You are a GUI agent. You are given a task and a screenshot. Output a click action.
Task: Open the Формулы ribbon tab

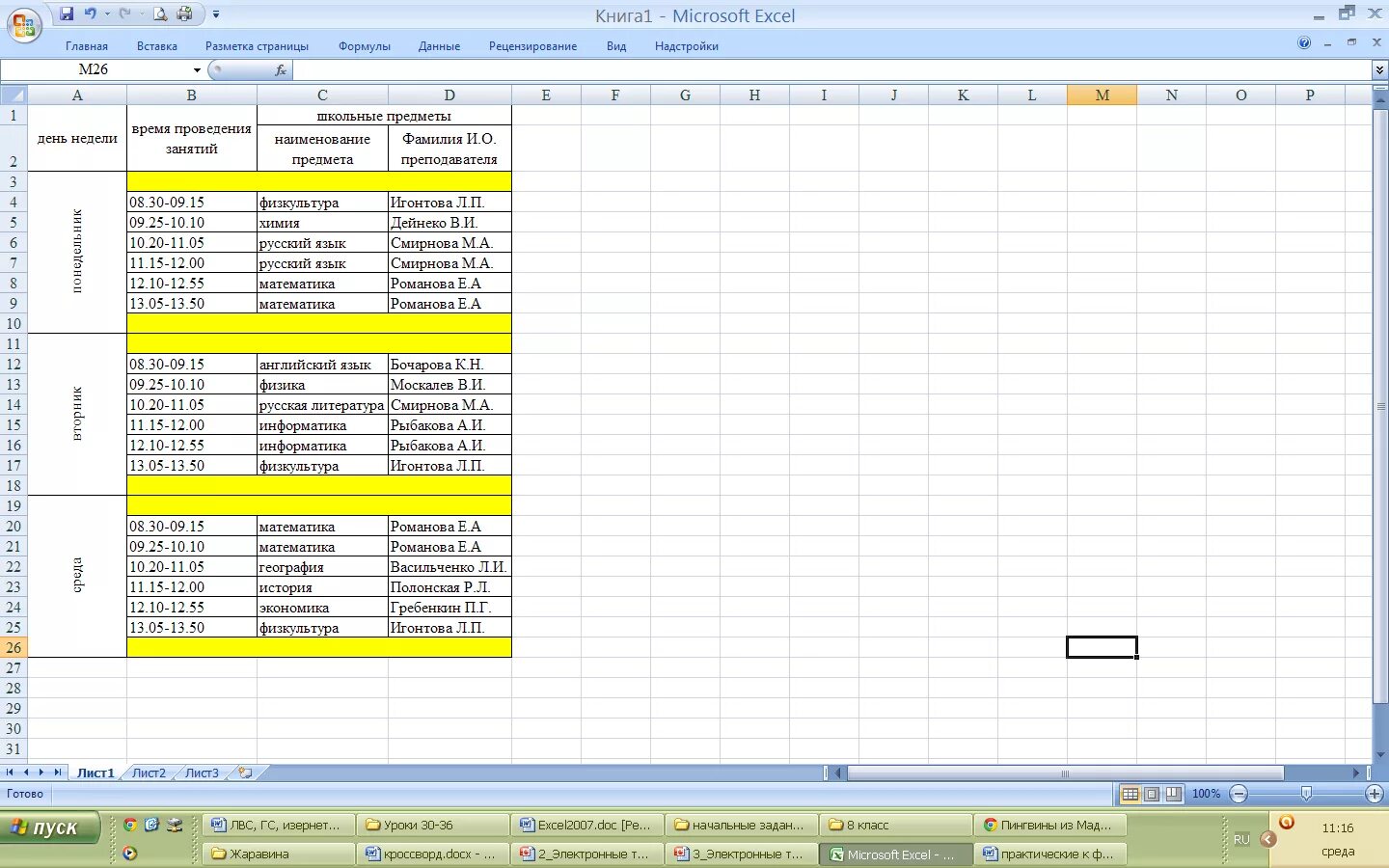point(365,46)
